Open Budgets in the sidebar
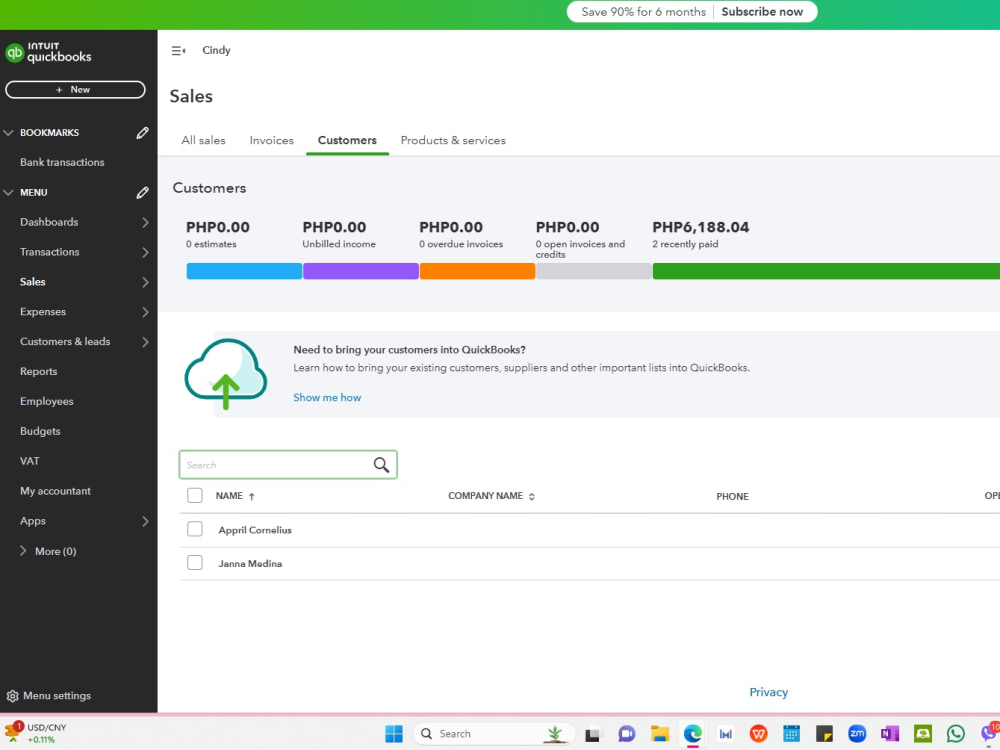This screenshot has width=1000, height=750. (x=40, y=431)
